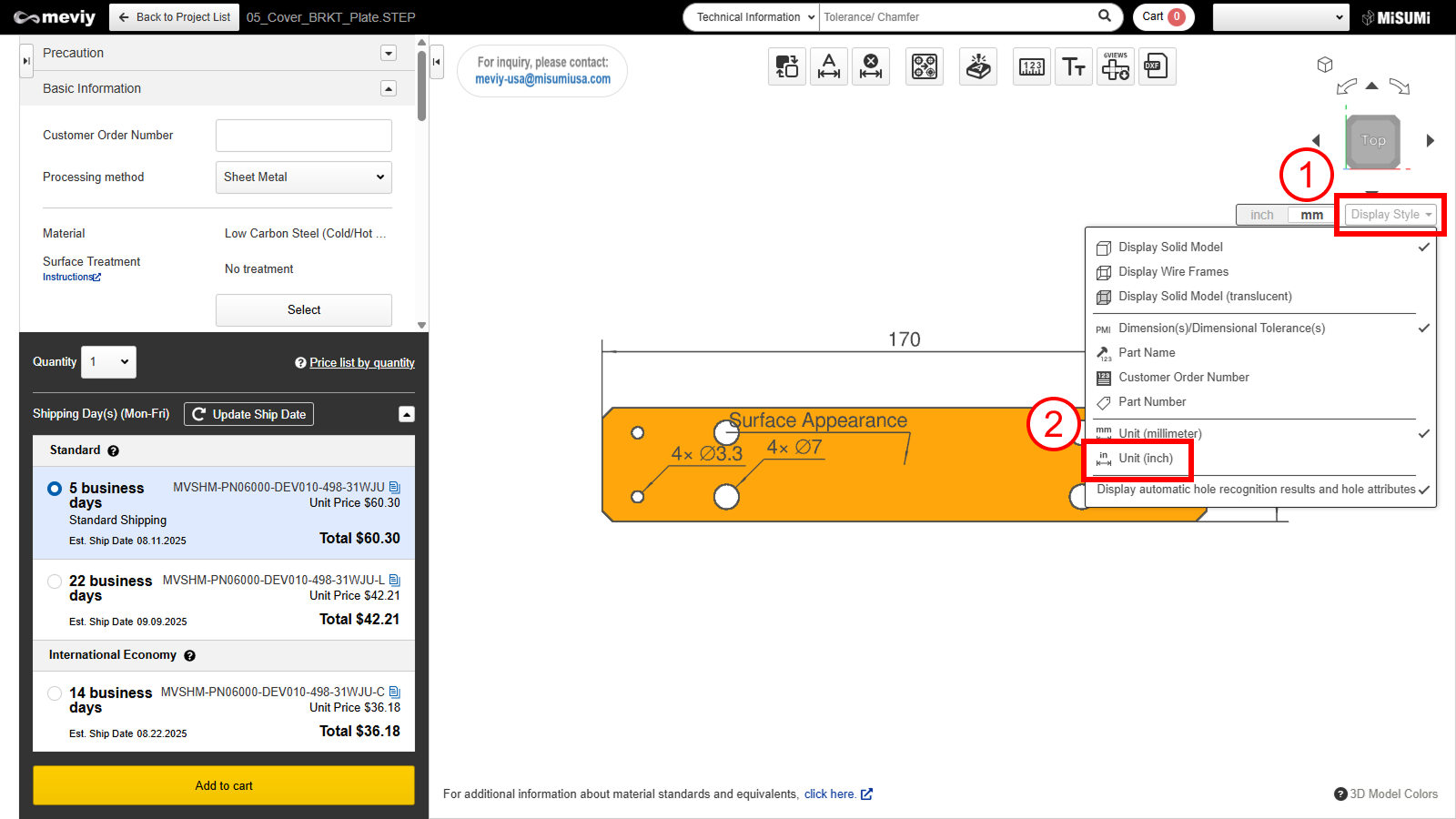1456x819 pixels.
Task: Click the swap/replace shapes toolbar icon
Action: pyautogui.click(x=787, y=66)
